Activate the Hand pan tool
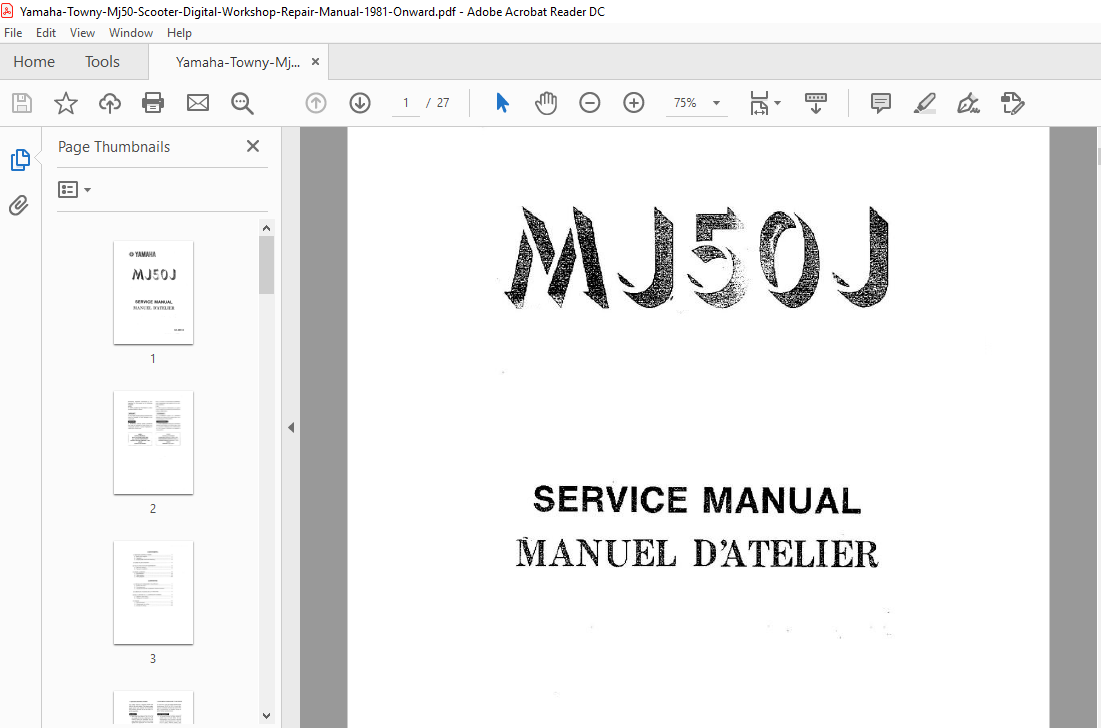 [x=546, y=103]
